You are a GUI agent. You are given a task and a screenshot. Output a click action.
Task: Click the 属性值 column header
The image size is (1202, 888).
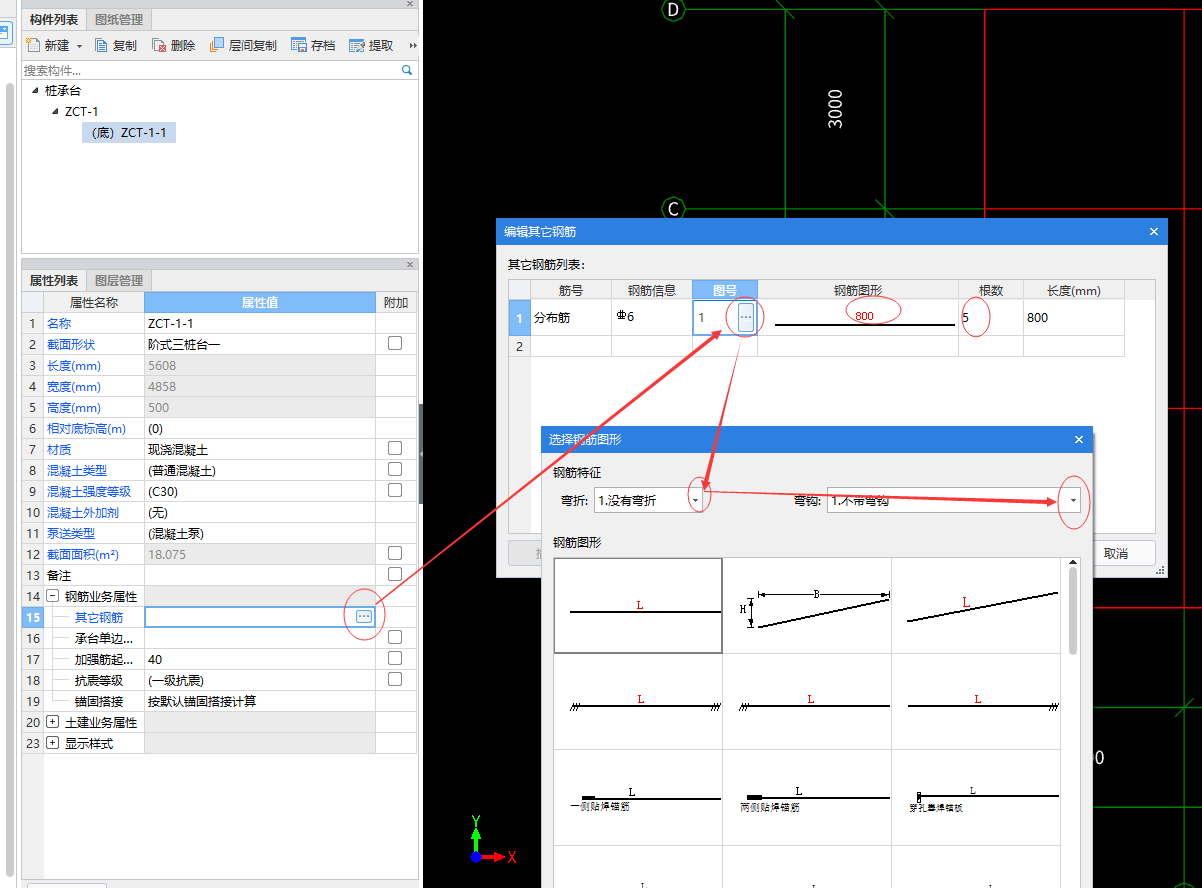tap(260, 302)
